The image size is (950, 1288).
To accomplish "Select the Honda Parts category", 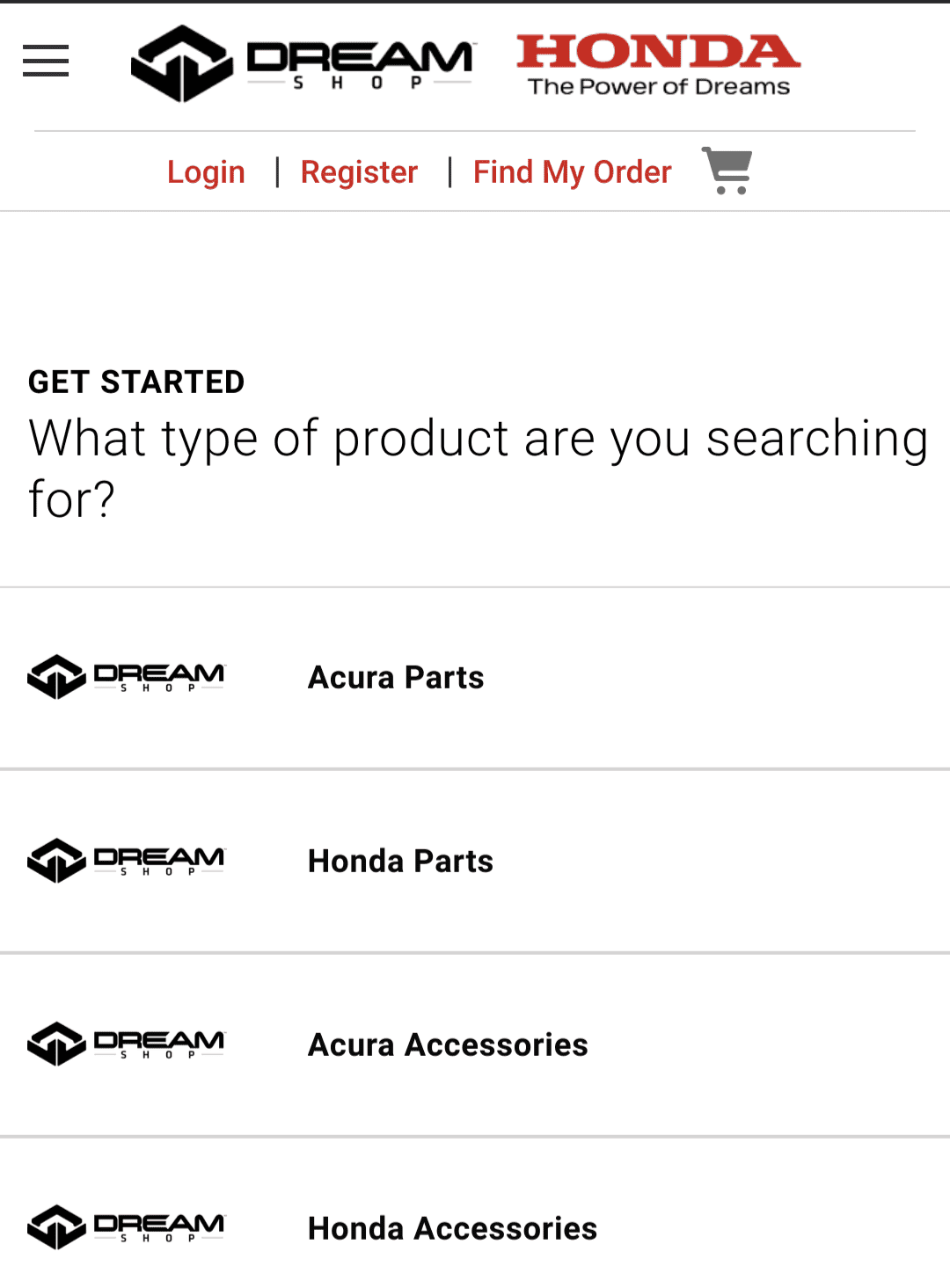I will tap(399, 860).
